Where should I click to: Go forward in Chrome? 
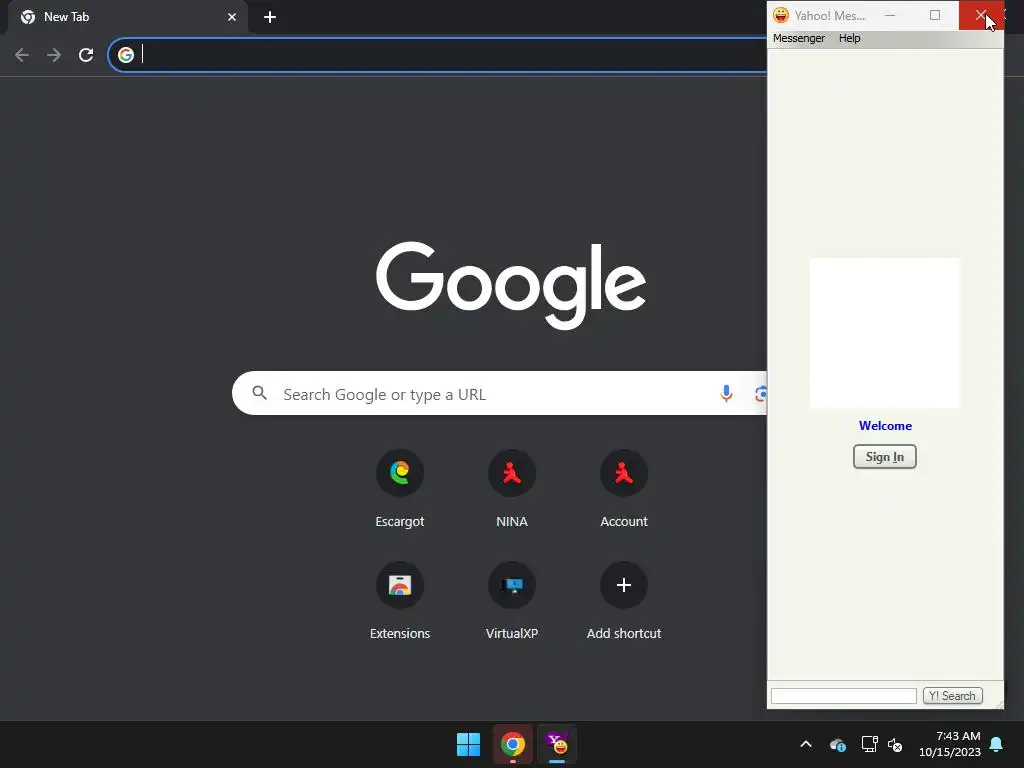54,55
